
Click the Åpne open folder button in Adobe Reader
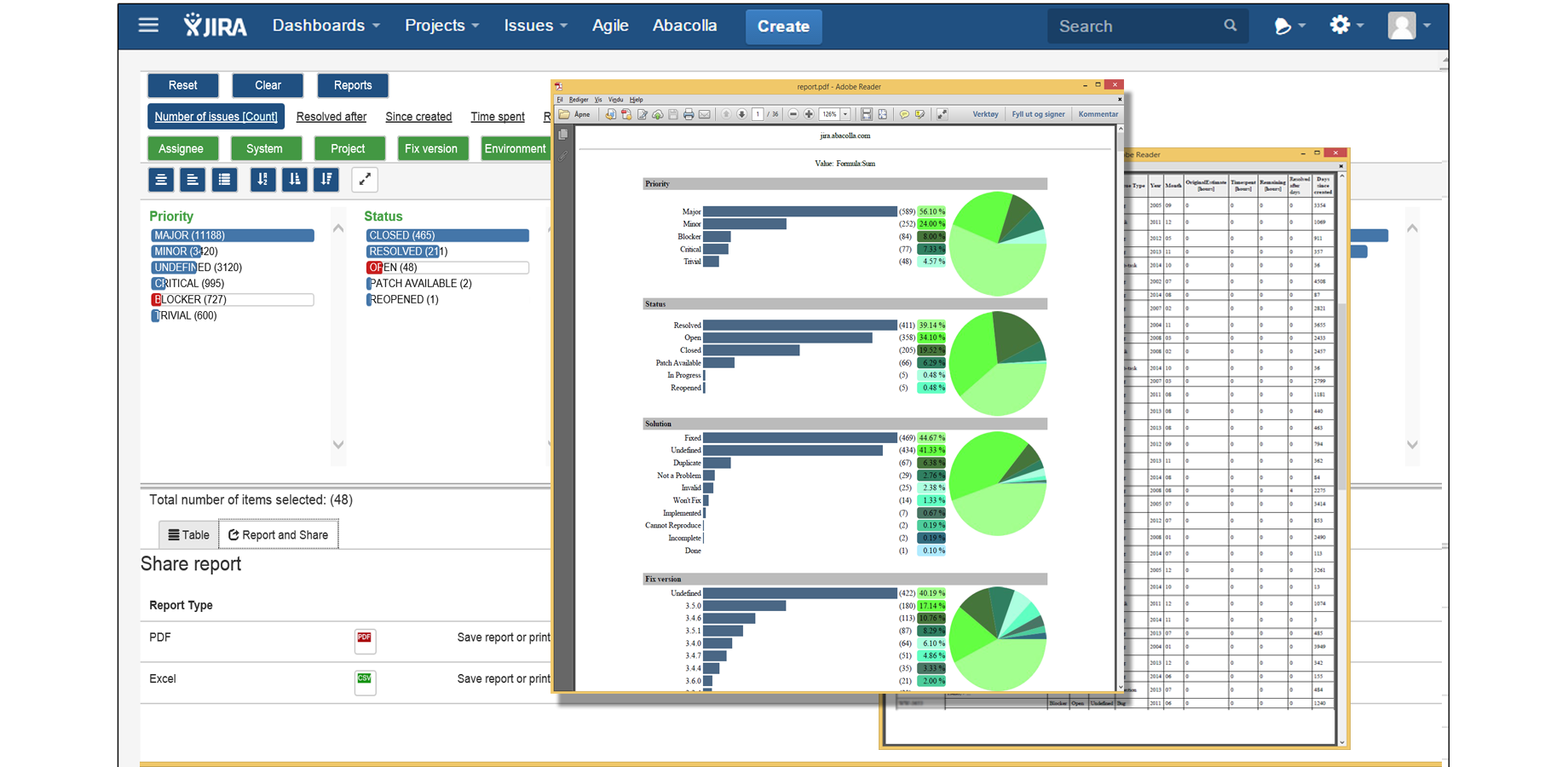574,114
